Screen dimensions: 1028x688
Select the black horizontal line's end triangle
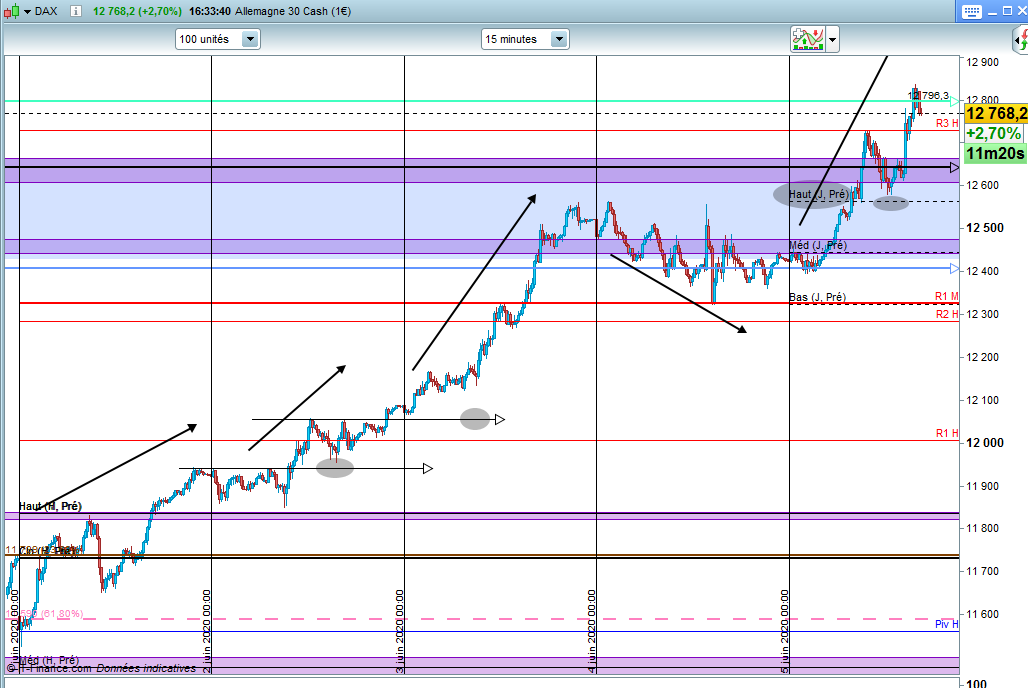pos(955,168)
